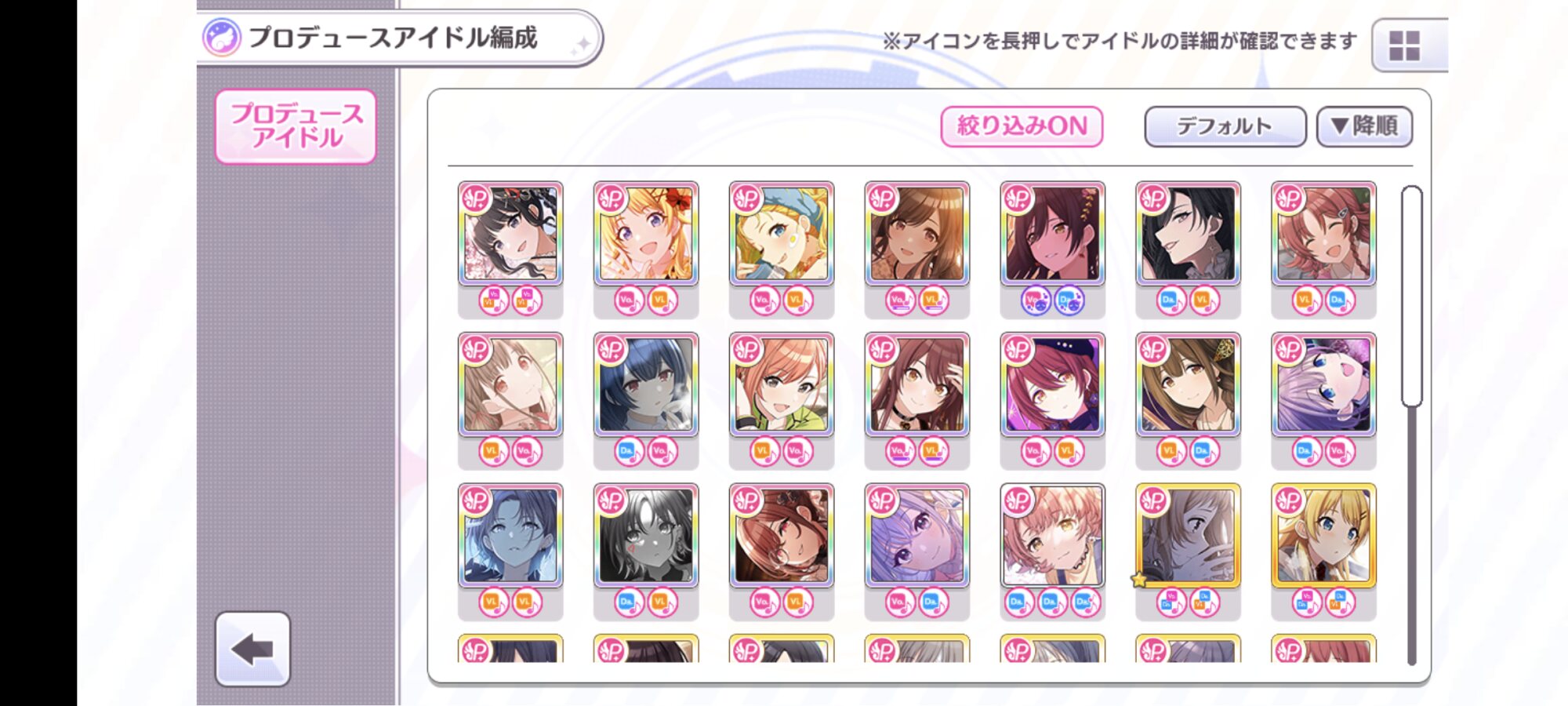The image size is (1568, 706).
Task: Select the blonde idol with red flower
Action: (x=645, y=233)
